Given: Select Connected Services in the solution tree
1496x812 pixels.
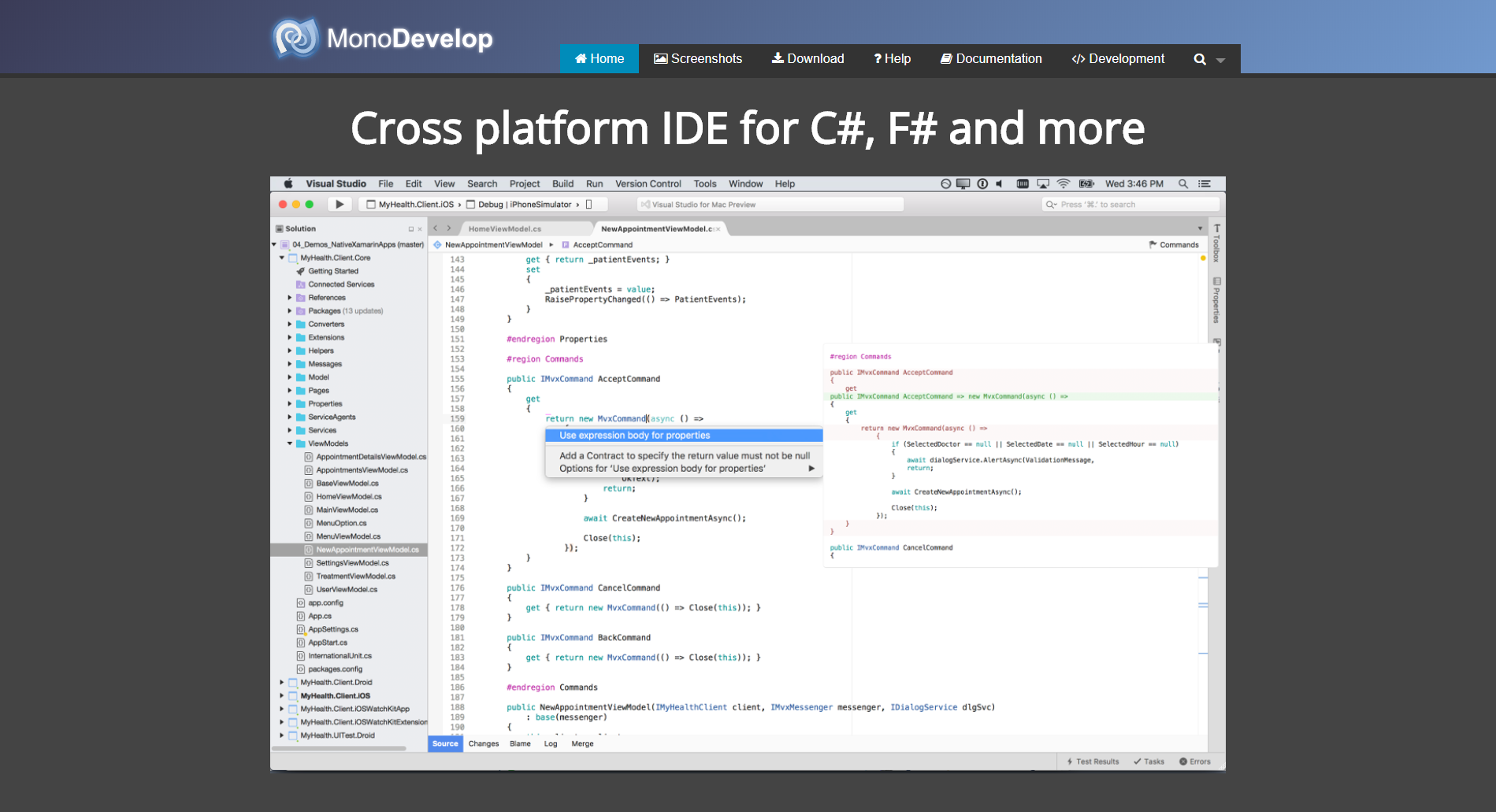Looking at the screenshot, I should (x=341, y=284).
